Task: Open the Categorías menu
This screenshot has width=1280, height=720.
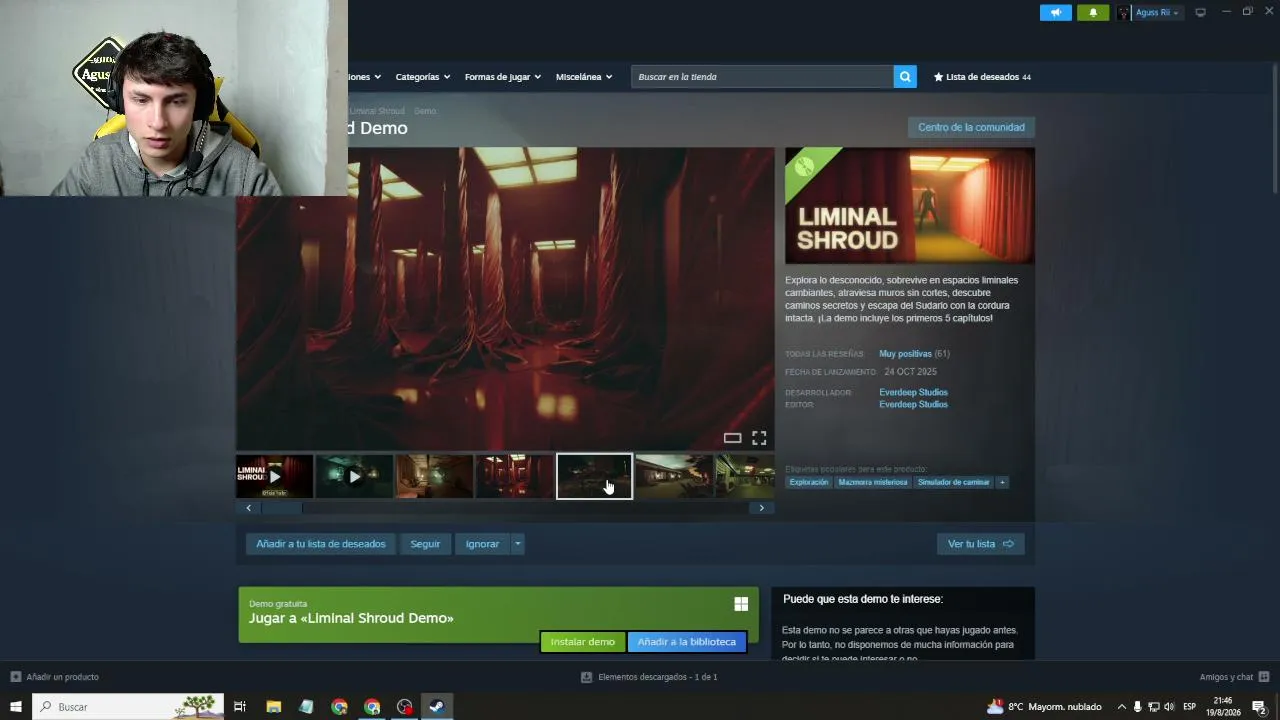Action: tap(422, 77)
